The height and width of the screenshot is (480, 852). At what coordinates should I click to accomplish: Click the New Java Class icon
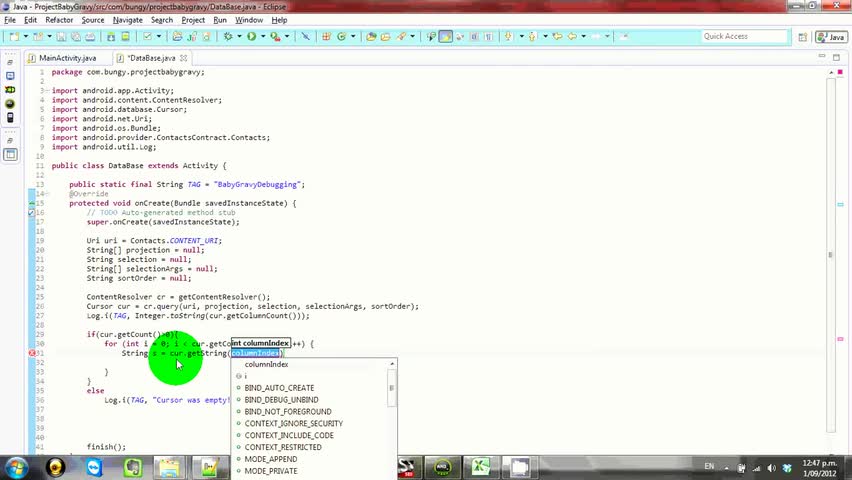coord(341,36)
